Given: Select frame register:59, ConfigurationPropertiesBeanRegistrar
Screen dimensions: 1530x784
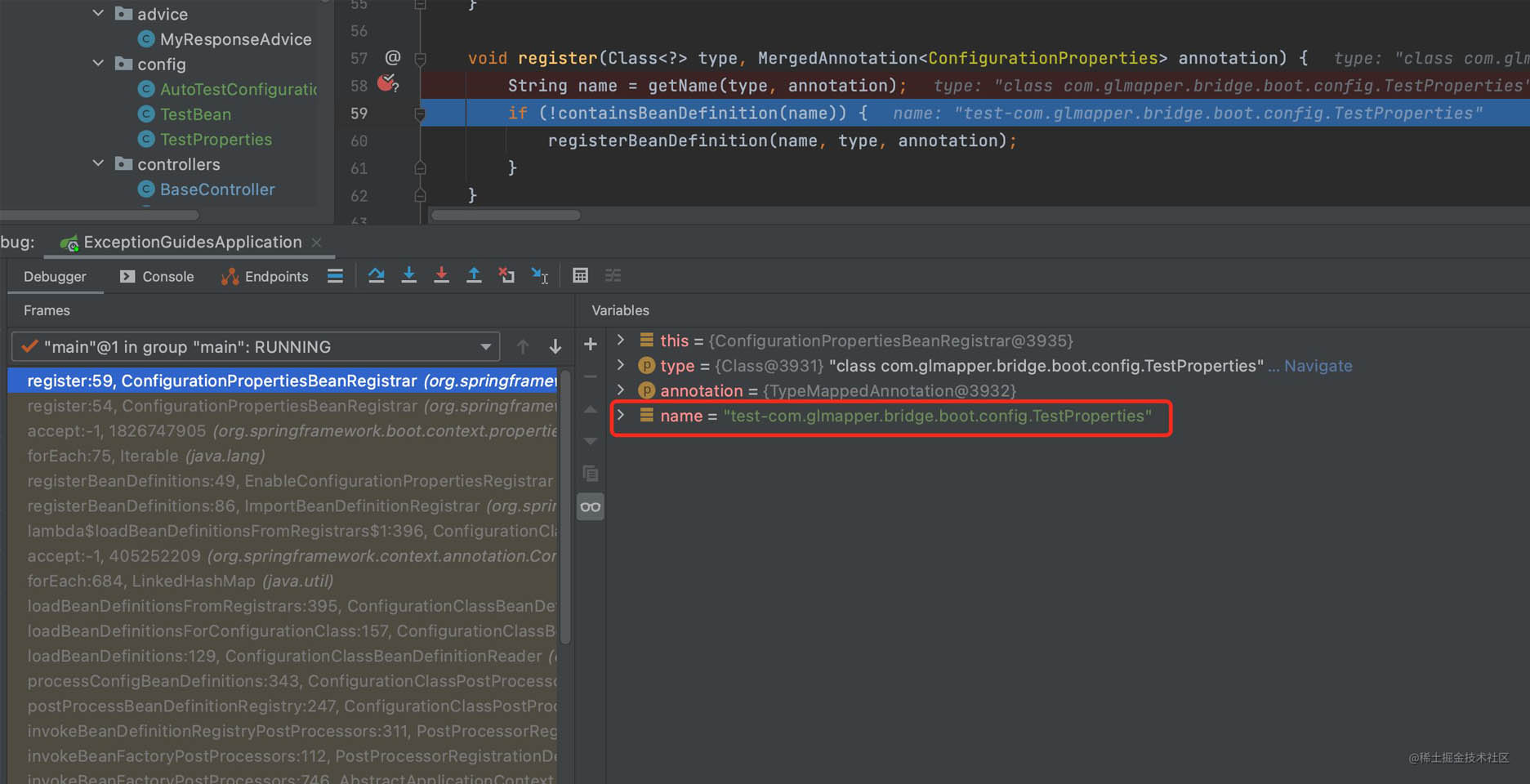Looking at the screenshot, I should [283, 381].
